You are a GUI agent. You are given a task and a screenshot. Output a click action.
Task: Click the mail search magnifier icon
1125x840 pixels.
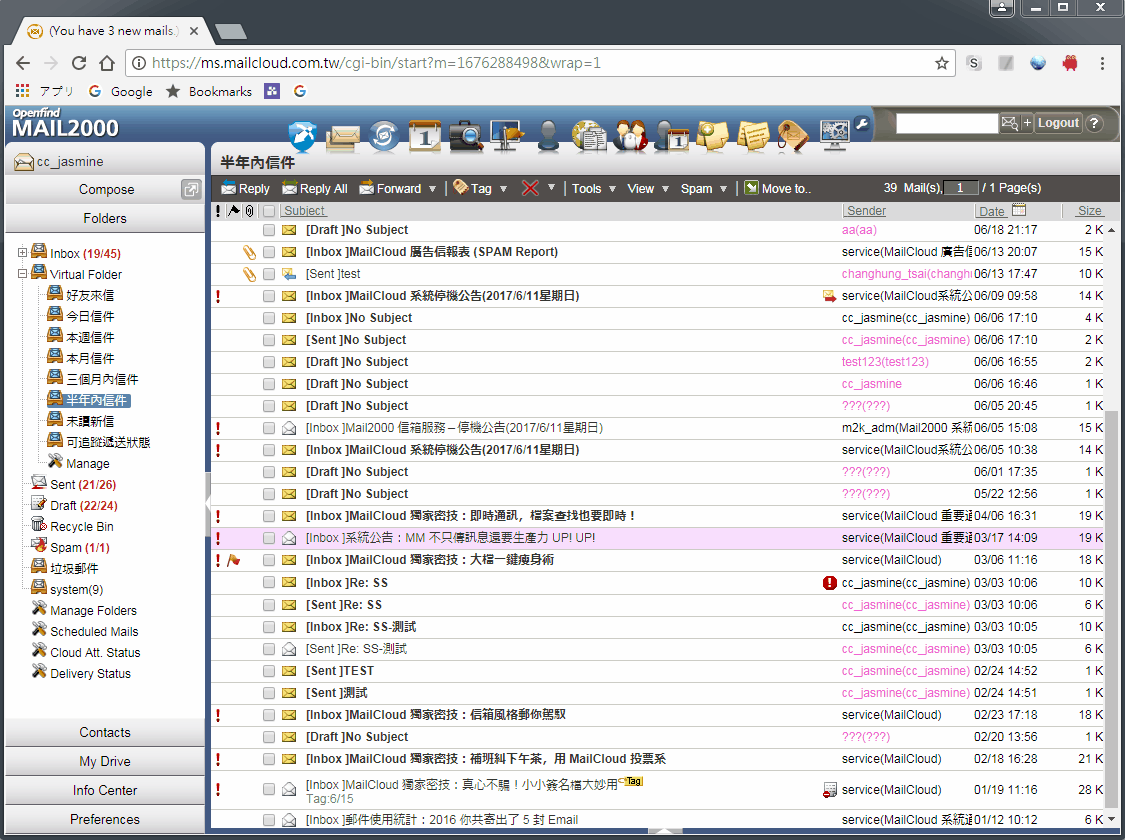point(466,134)
